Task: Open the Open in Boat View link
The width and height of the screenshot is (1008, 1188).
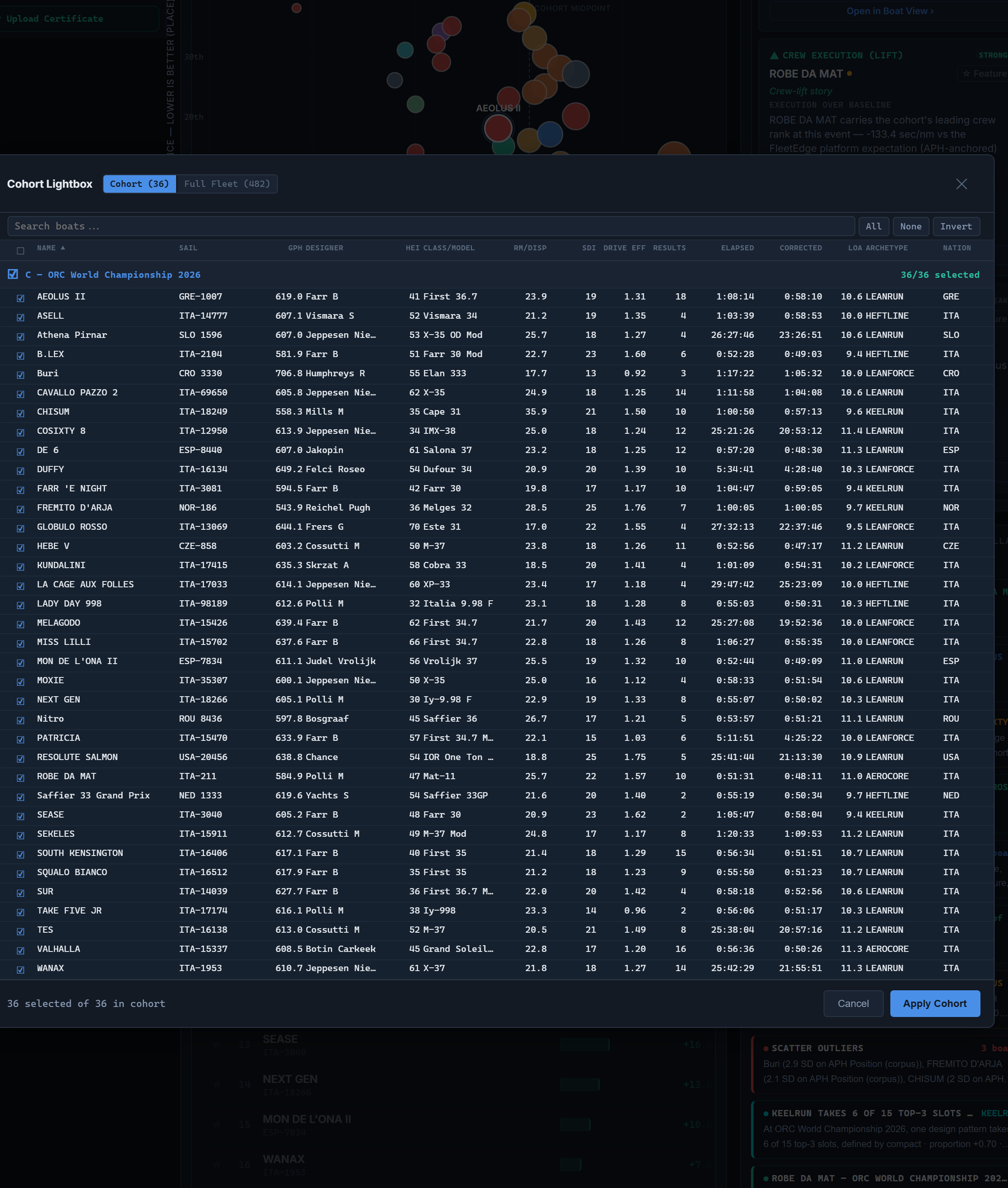Action: pos(890,11)
